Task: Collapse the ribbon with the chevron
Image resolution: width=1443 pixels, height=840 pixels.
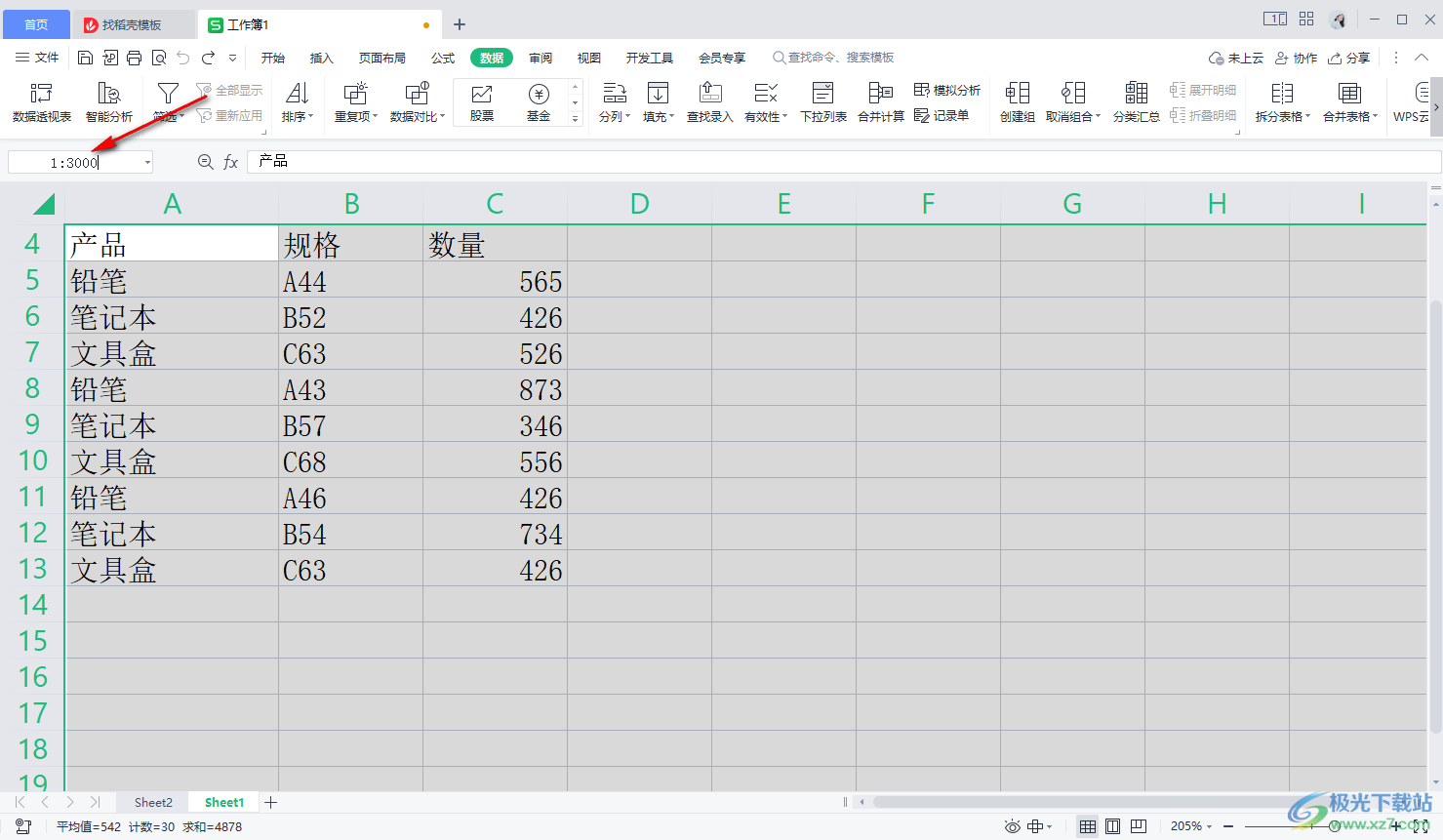Action: click(x=1422, y=58)
